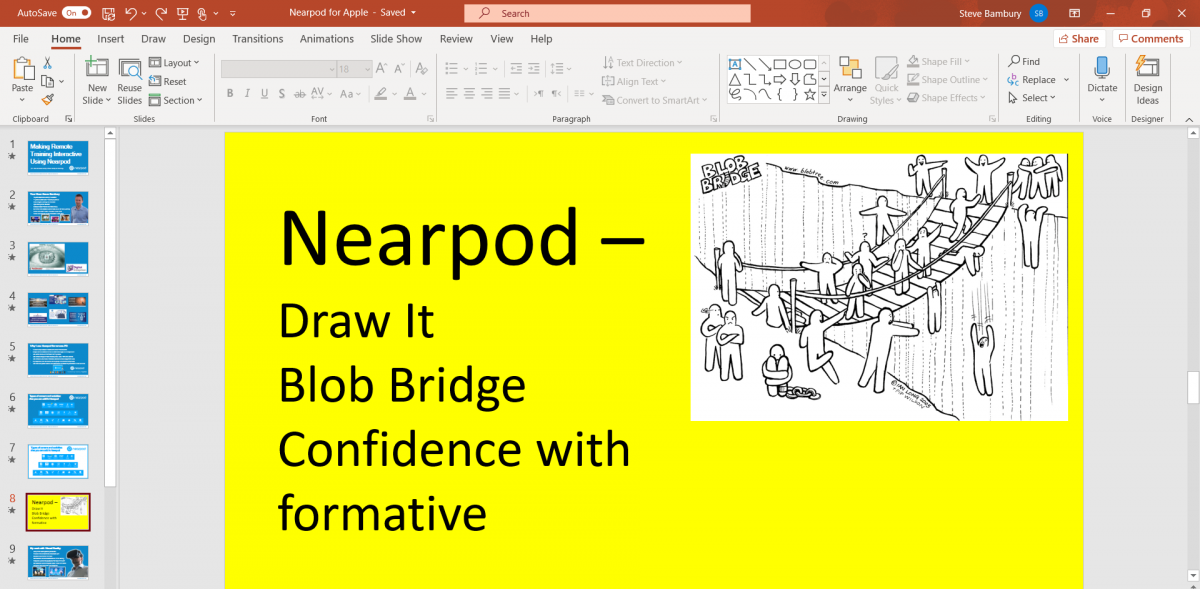Open the font size combo box

pyautogui.click(x=354, y=69)
